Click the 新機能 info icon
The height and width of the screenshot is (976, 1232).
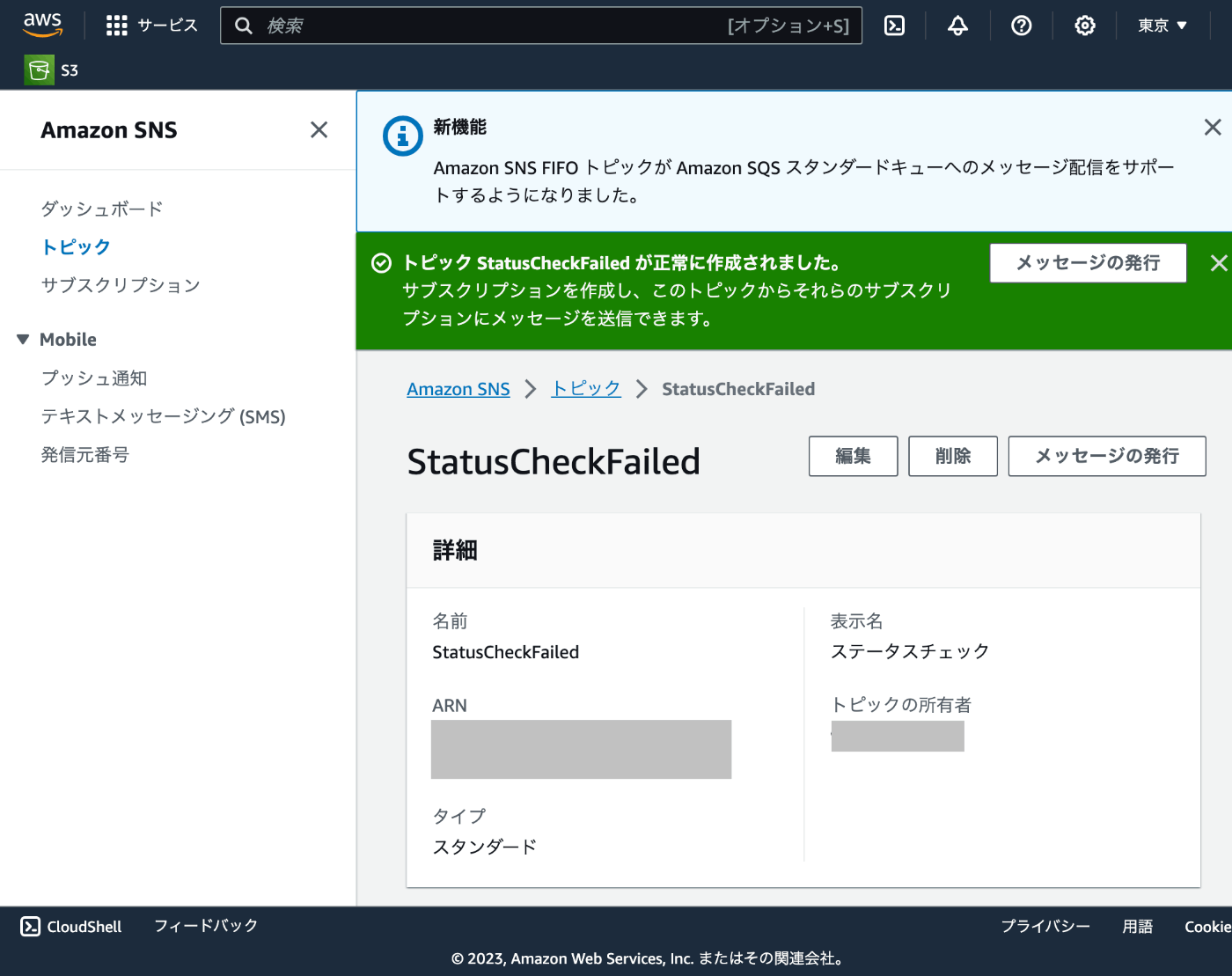pos(403,136)
